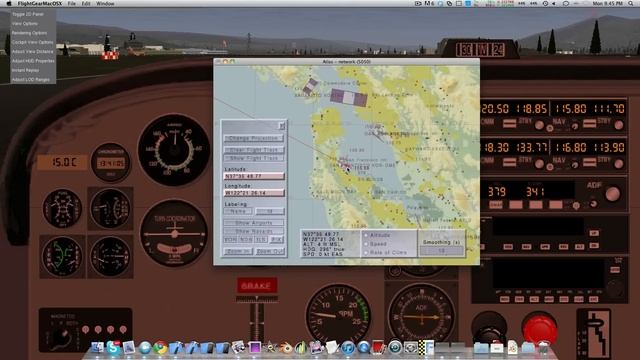
Task: Select Instant Replay from the menu
Action: tap(33, 70)
